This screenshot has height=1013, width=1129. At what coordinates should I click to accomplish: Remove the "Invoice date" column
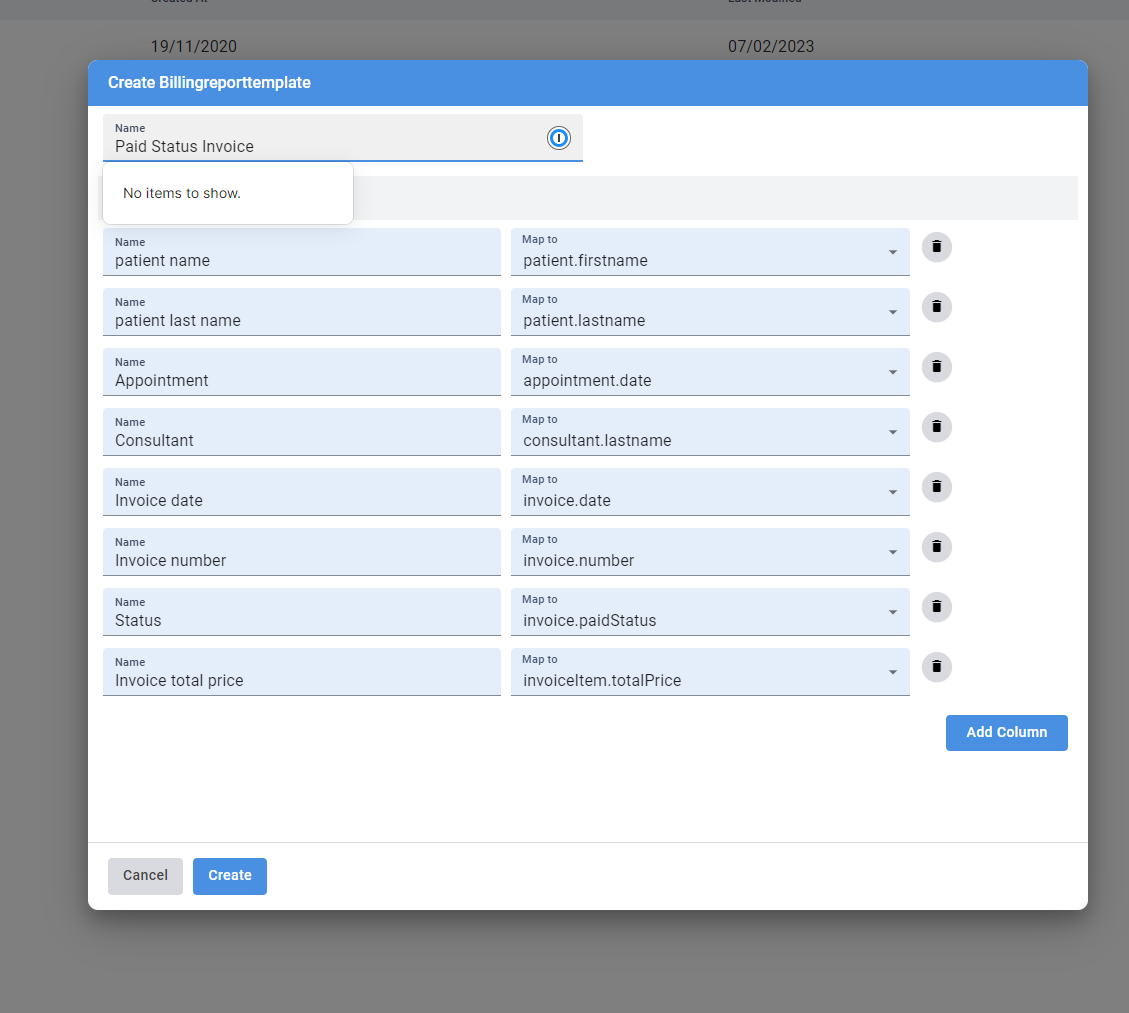click(936, 487)
